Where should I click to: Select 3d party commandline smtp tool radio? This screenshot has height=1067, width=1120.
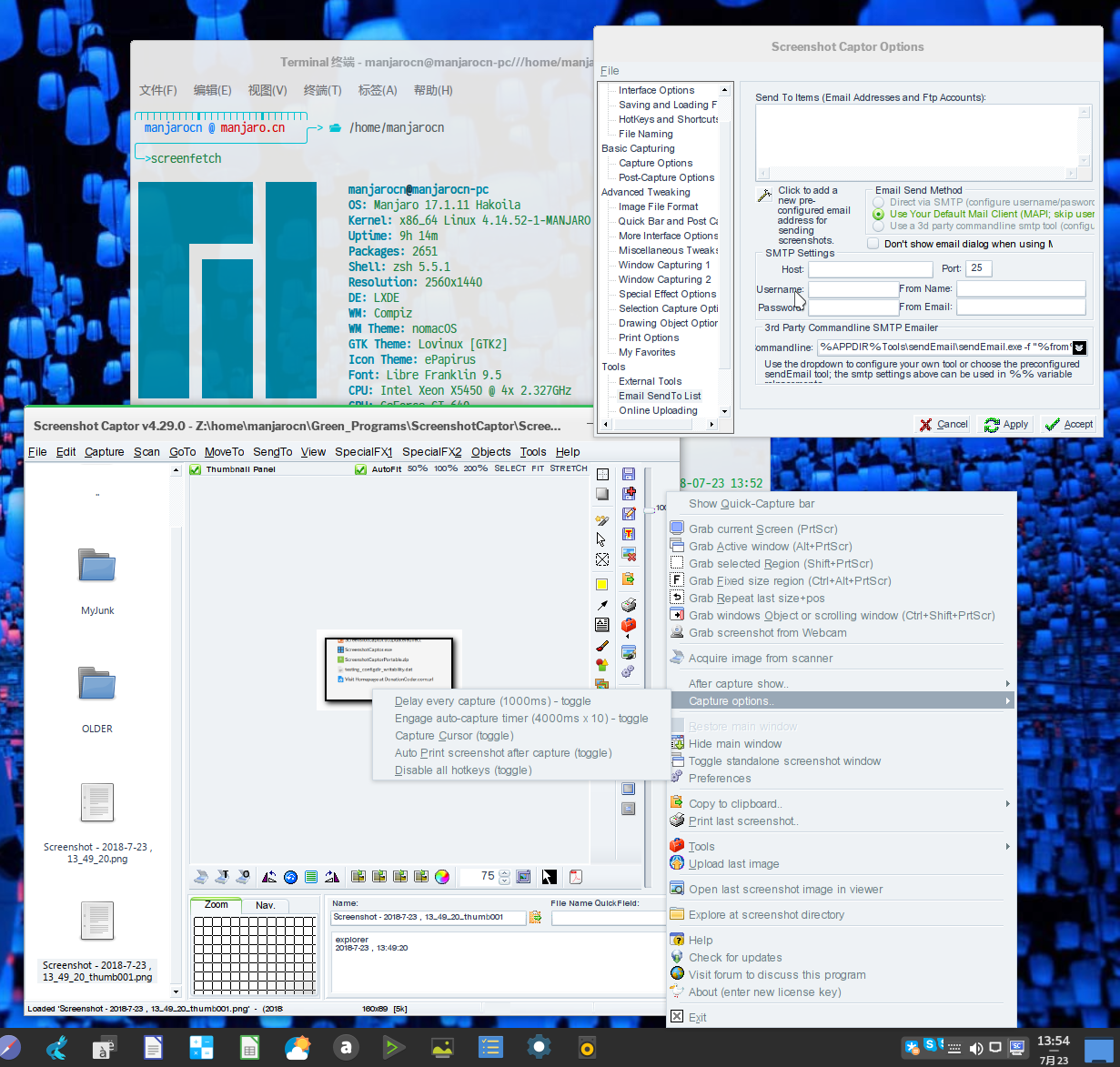878,226
